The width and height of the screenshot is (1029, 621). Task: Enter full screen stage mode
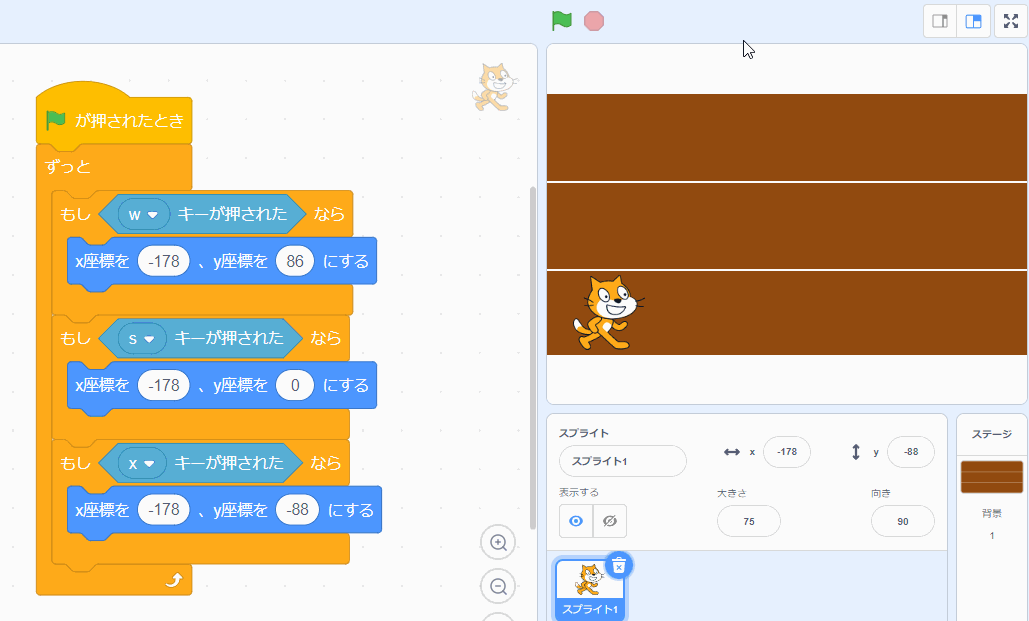1011,21
